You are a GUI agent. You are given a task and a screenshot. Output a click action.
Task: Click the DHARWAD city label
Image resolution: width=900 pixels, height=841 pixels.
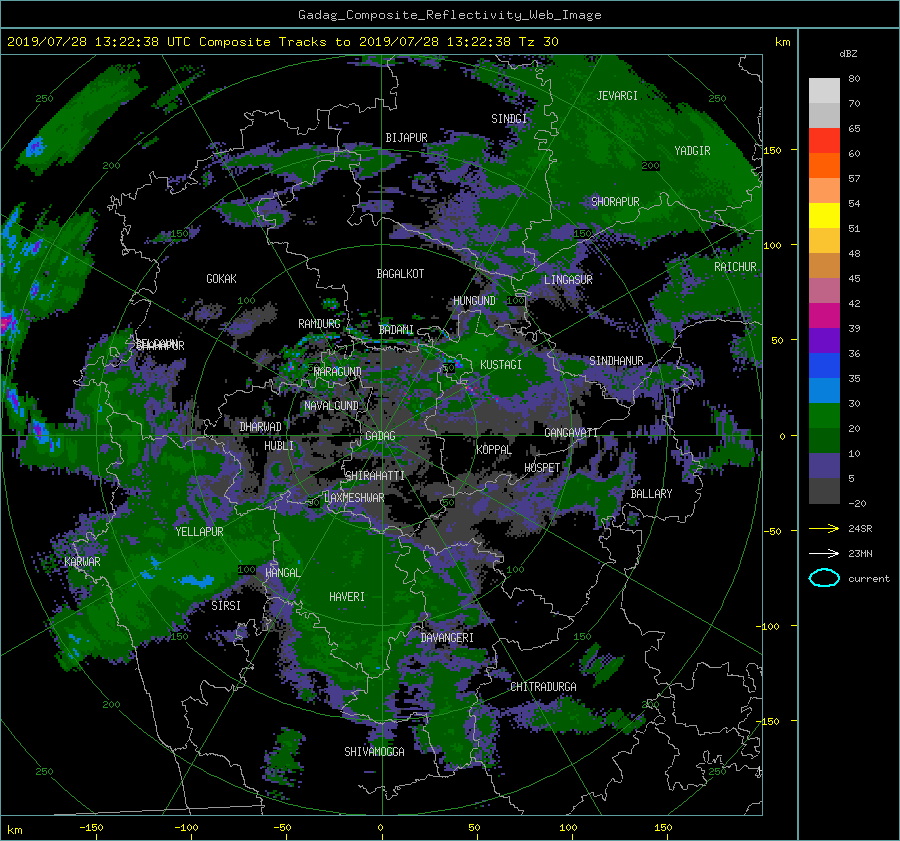coord(261,427)
